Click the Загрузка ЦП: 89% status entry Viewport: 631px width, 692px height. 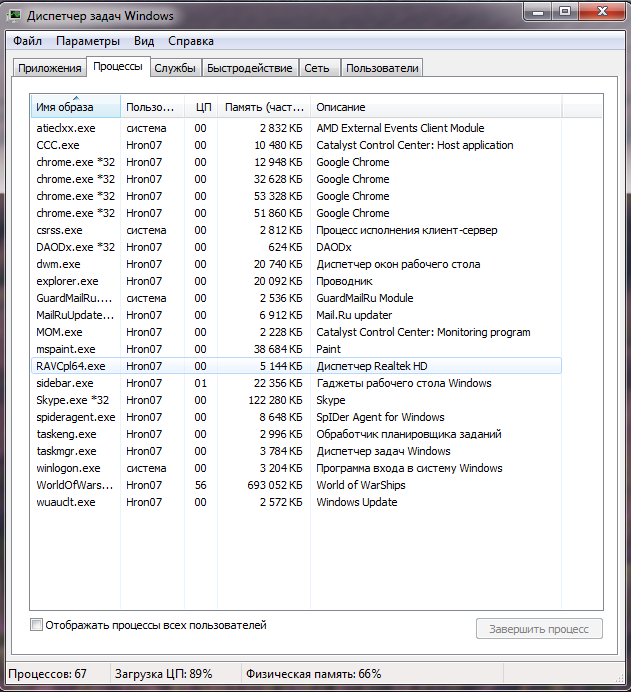[x=163, y=674]
